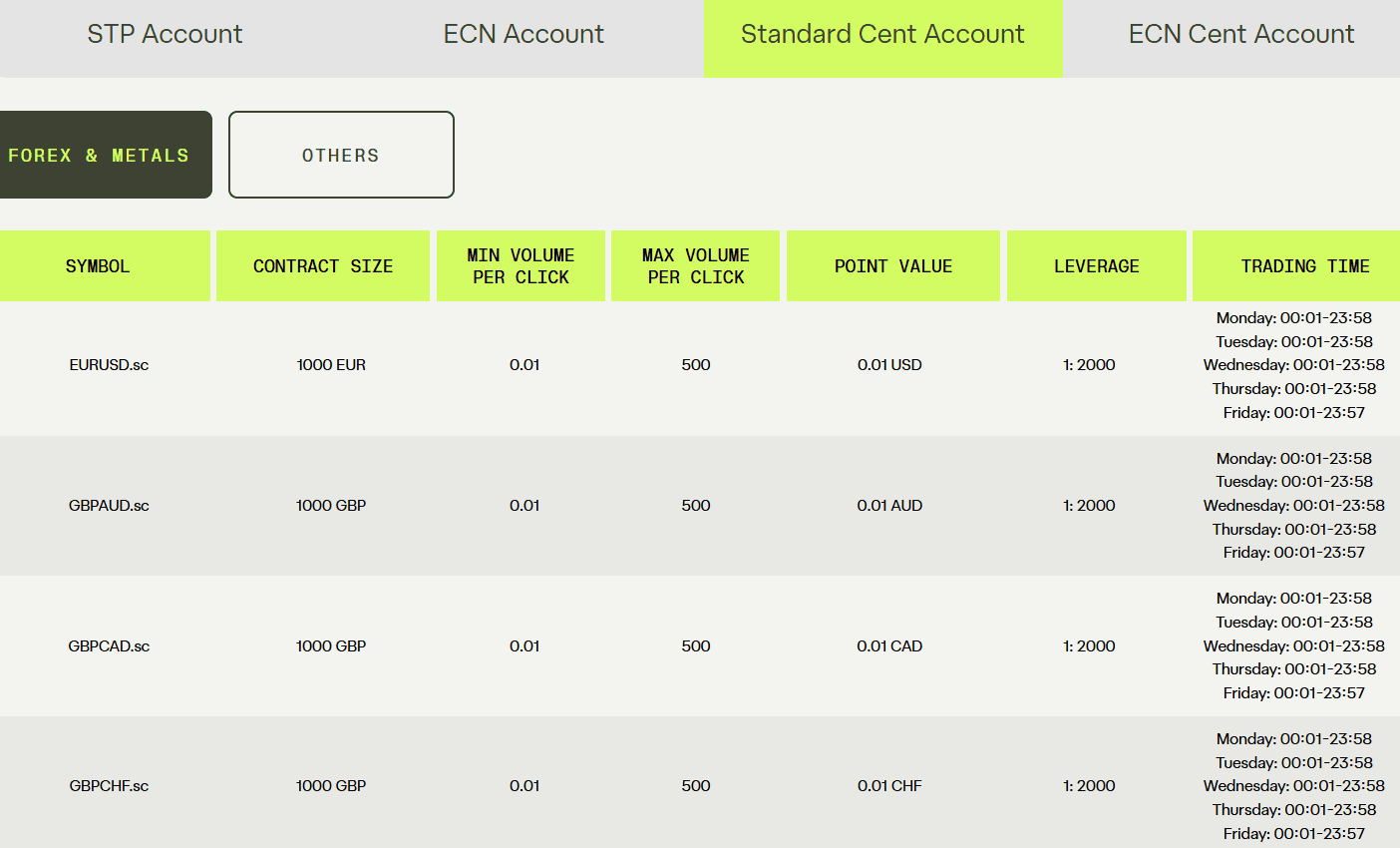Image resolution: width=1400 pixels, height=848 pixels.
Task: Select the 1000 EUR contract size cell
Action: 331,365
